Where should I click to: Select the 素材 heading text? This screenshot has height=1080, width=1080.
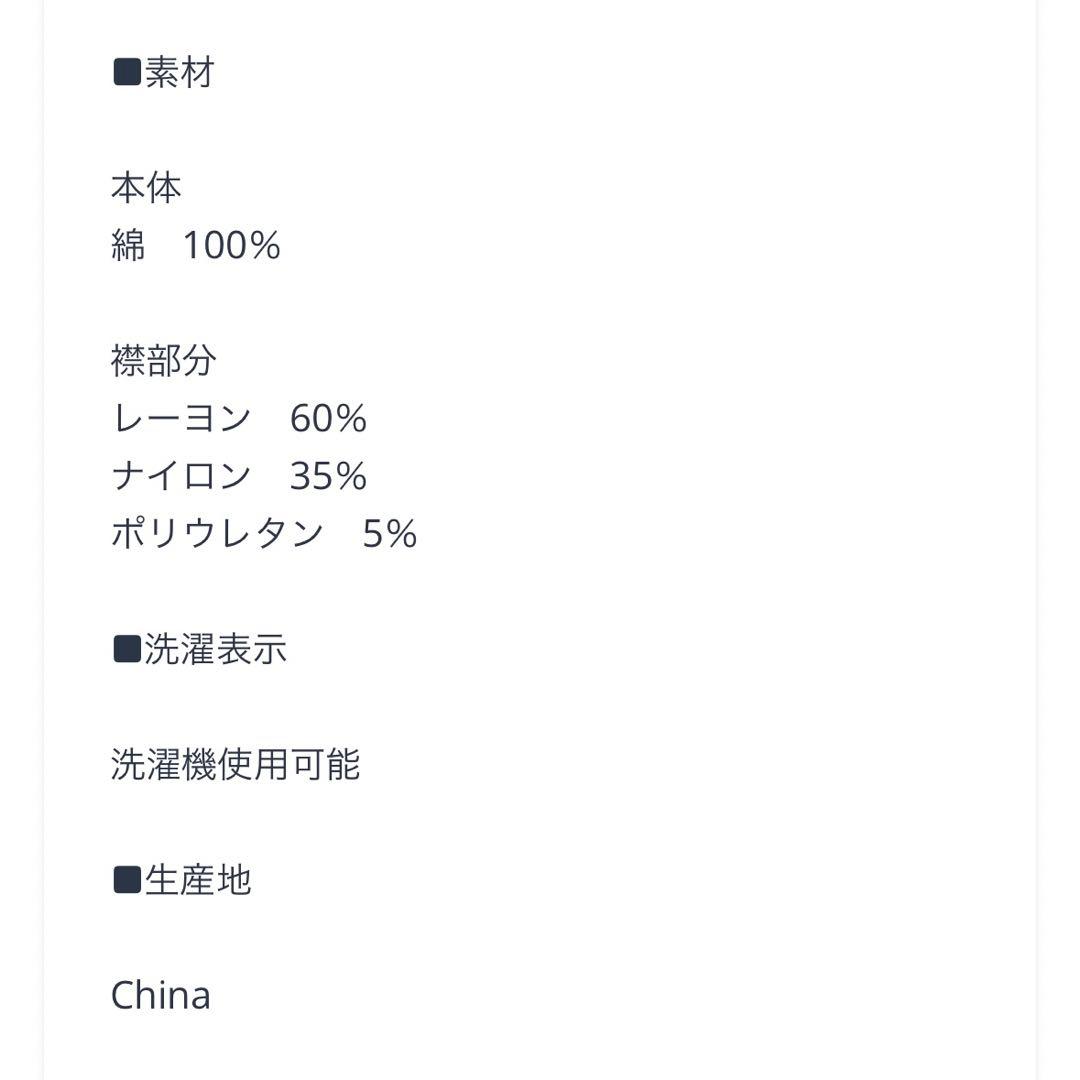pos(180,73)
